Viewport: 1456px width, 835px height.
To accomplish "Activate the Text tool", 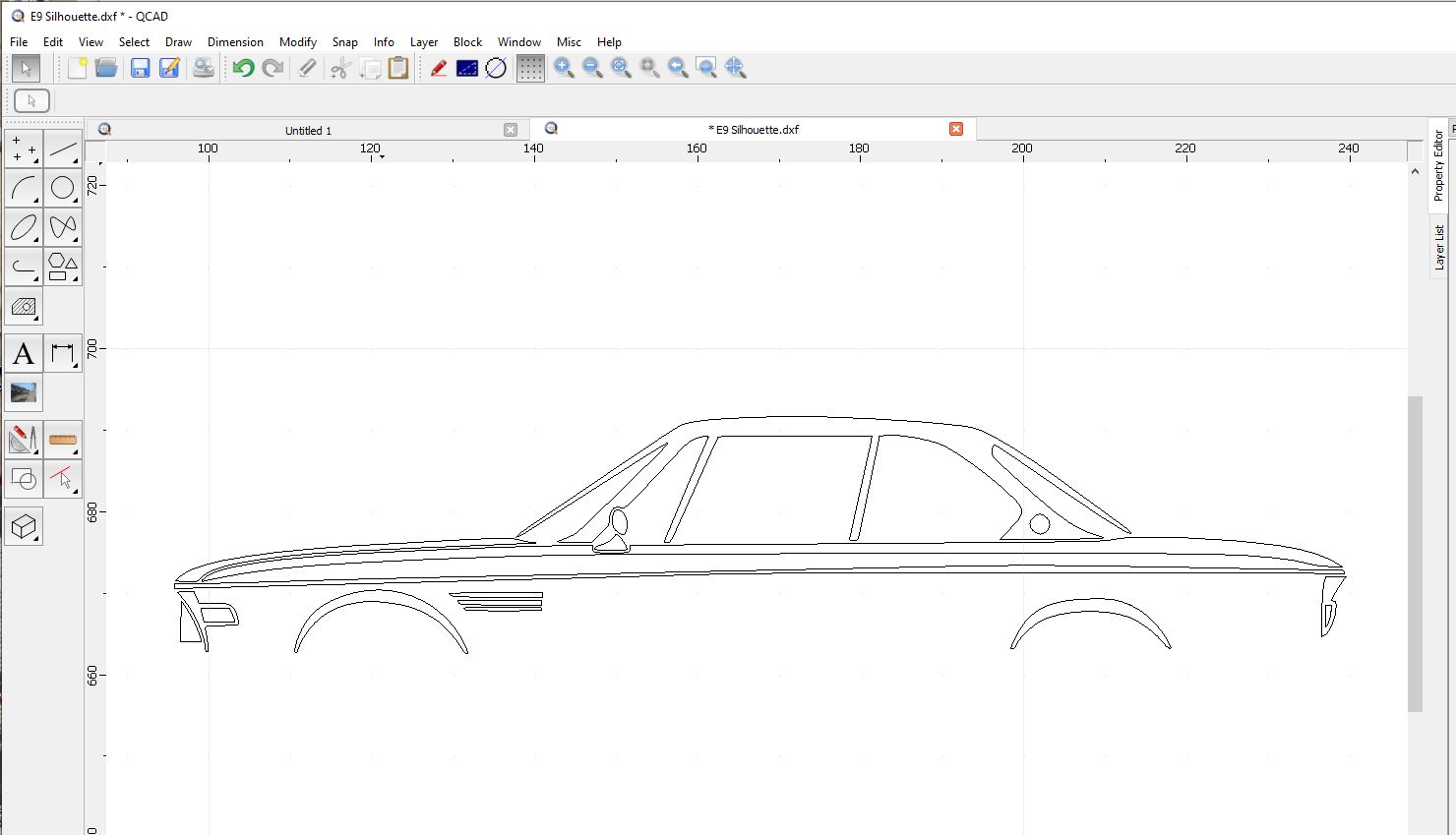I will [x=24, y=354].
